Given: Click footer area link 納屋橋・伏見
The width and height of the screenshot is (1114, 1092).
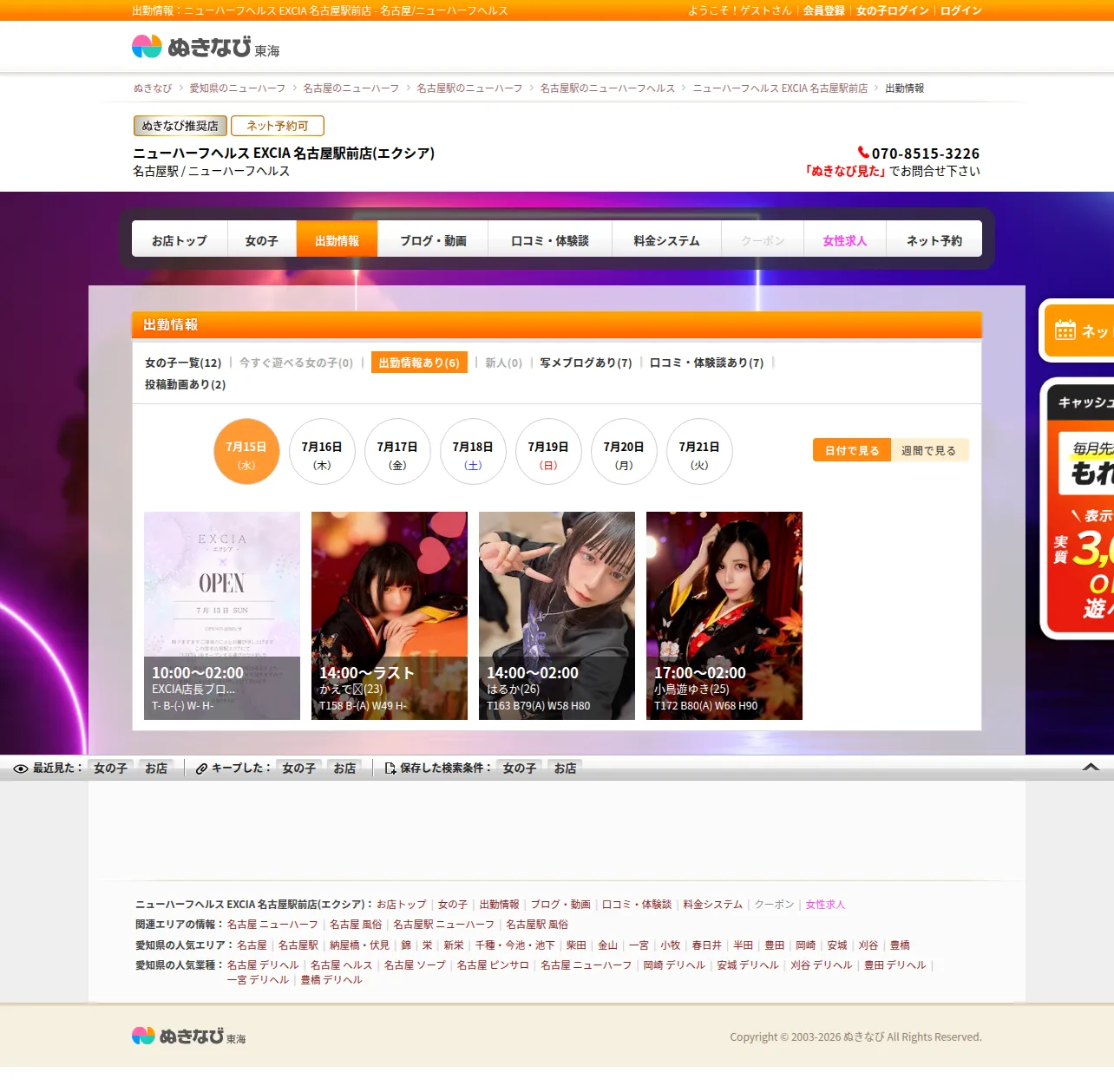Looking at the screenshot, I should [359, 945].
